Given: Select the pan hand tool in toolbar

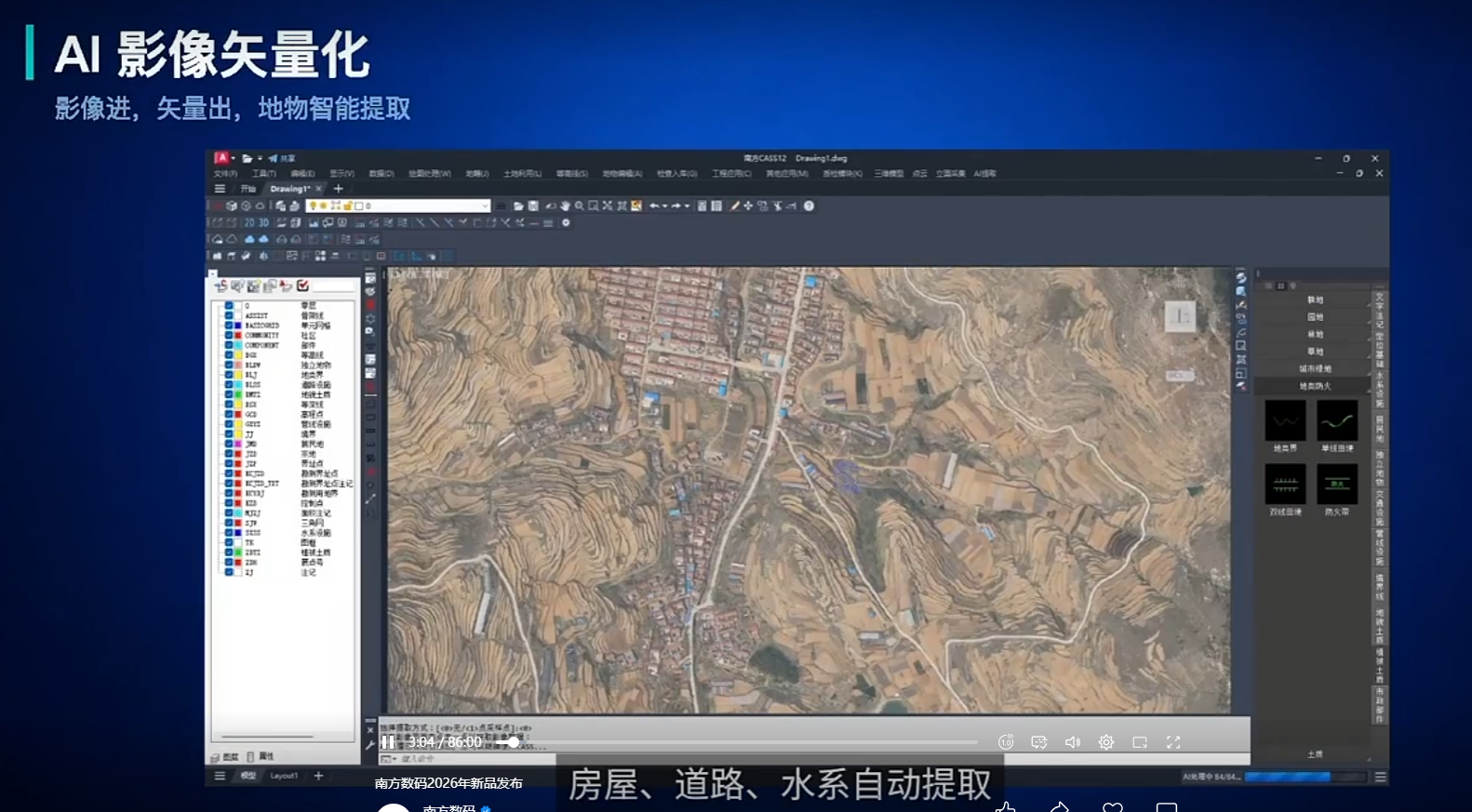Looking at the screenshot, I should (565, 206).
